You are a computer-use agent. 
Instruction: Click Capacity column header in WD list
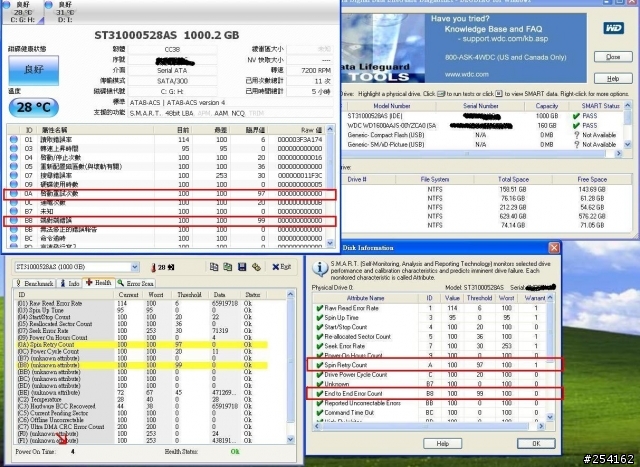547,106
